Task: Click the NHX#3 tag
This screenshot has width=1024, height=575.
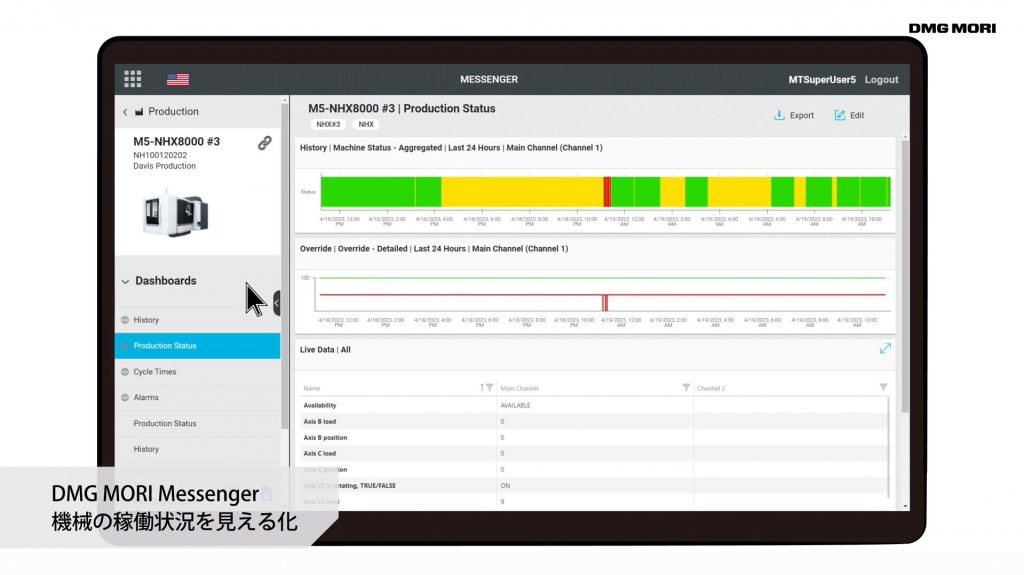Action: 328,124
